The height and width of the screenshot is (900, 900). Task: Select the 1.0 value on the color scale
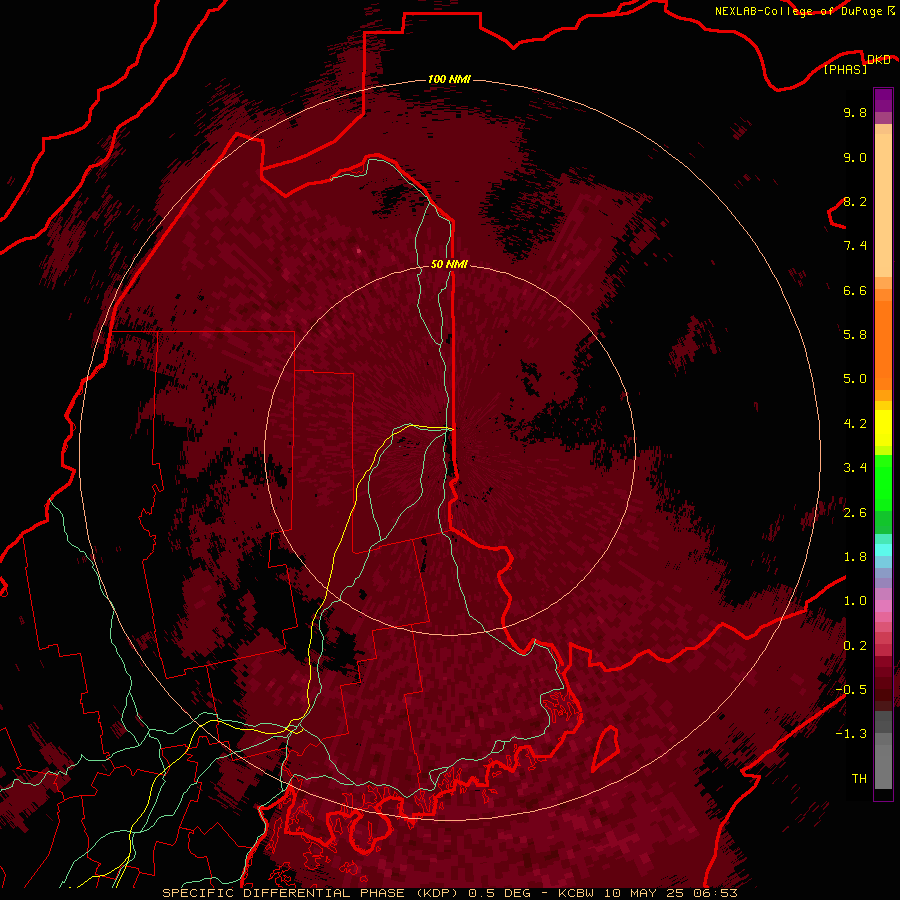855,602
